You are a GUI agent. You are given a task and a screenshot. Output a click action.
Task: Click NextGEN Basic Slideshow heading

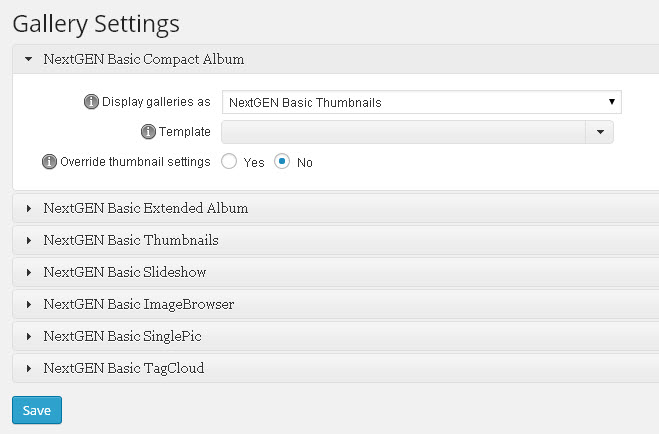(x=125, y=272)
